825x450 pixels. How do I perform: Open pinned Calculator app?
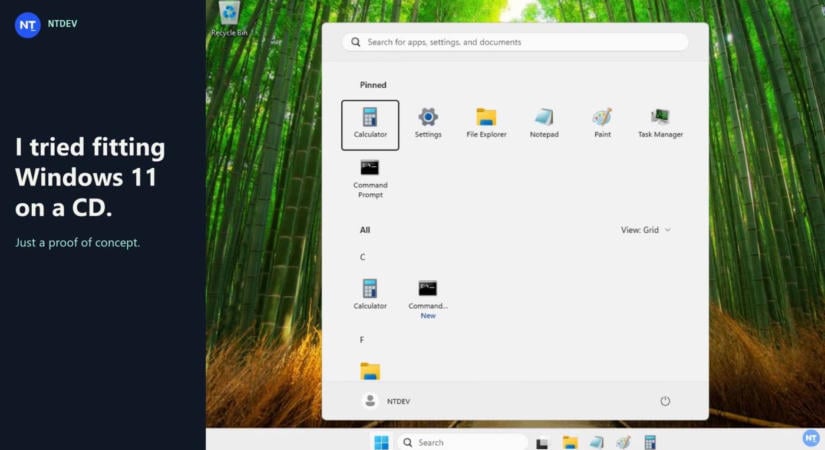(x=370, y=125)
